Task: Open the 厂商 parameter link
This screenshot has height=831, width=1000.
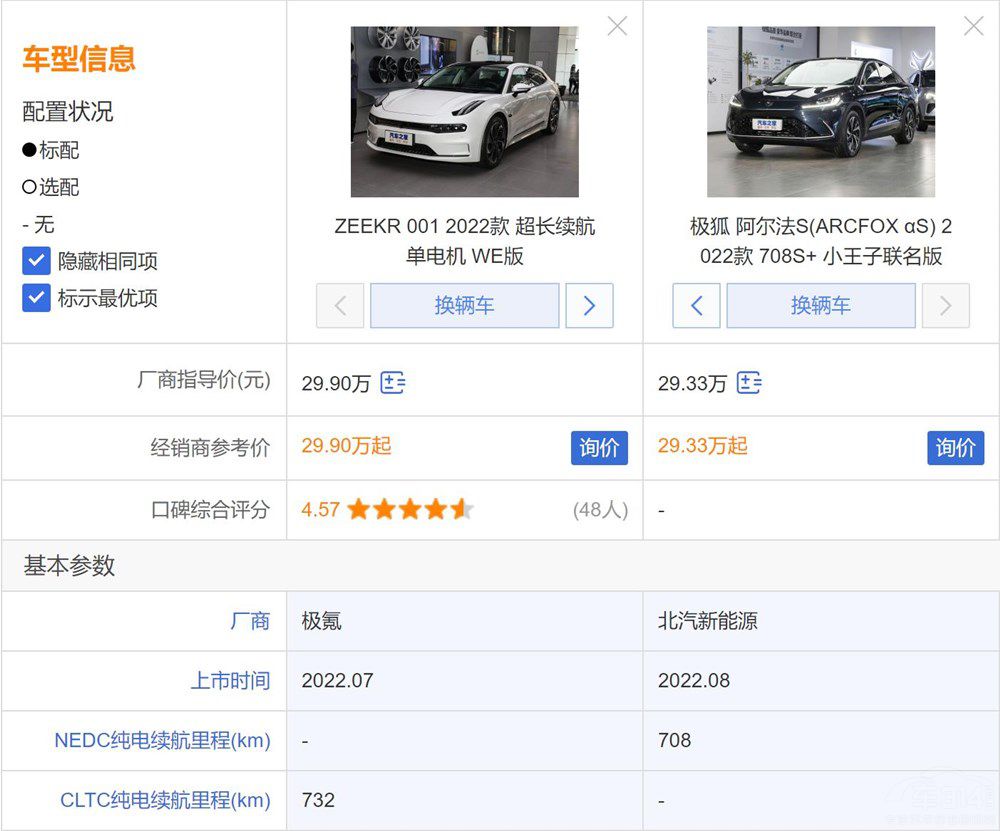Action: [252, 621]
